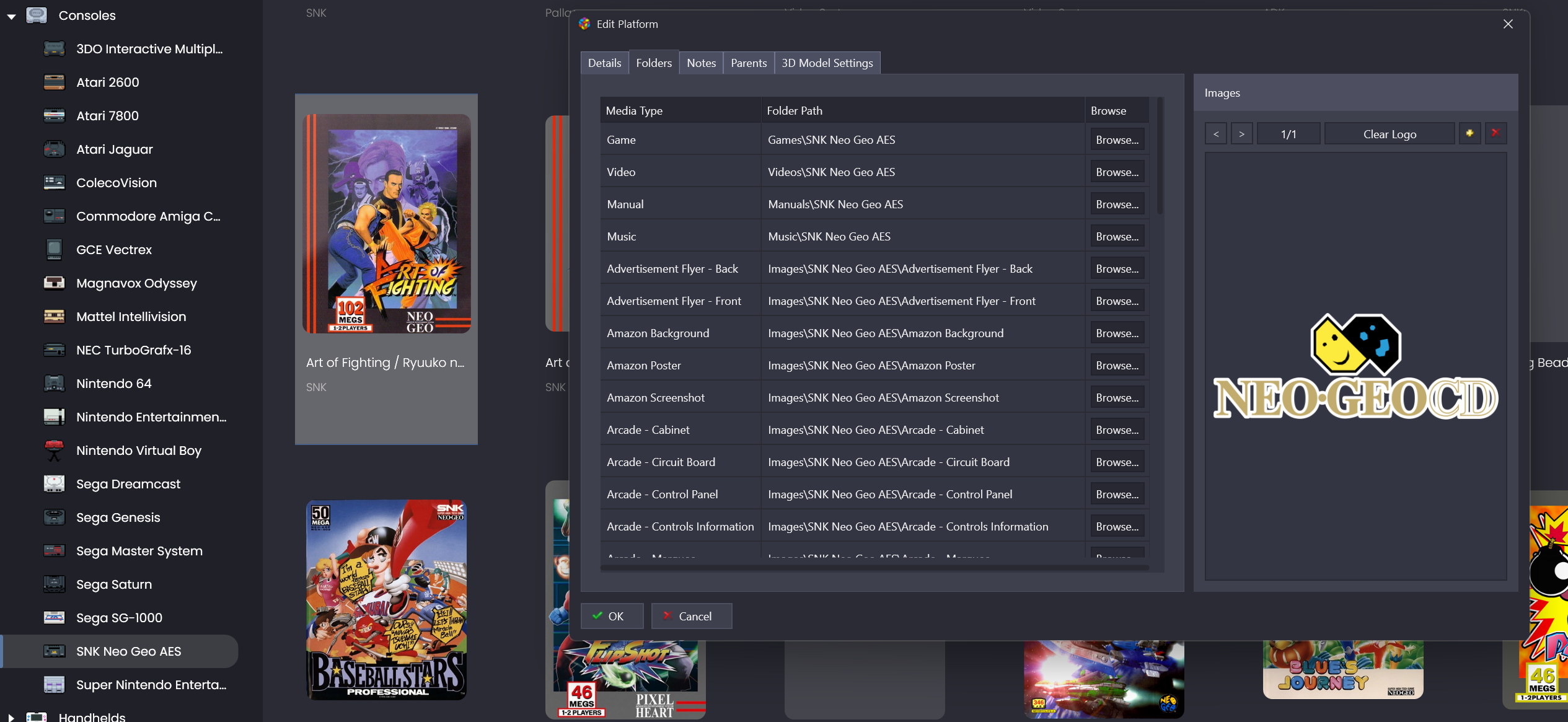Click the Edit Platform window app icon
The image size is (1568, 722).
pos(584,24)
